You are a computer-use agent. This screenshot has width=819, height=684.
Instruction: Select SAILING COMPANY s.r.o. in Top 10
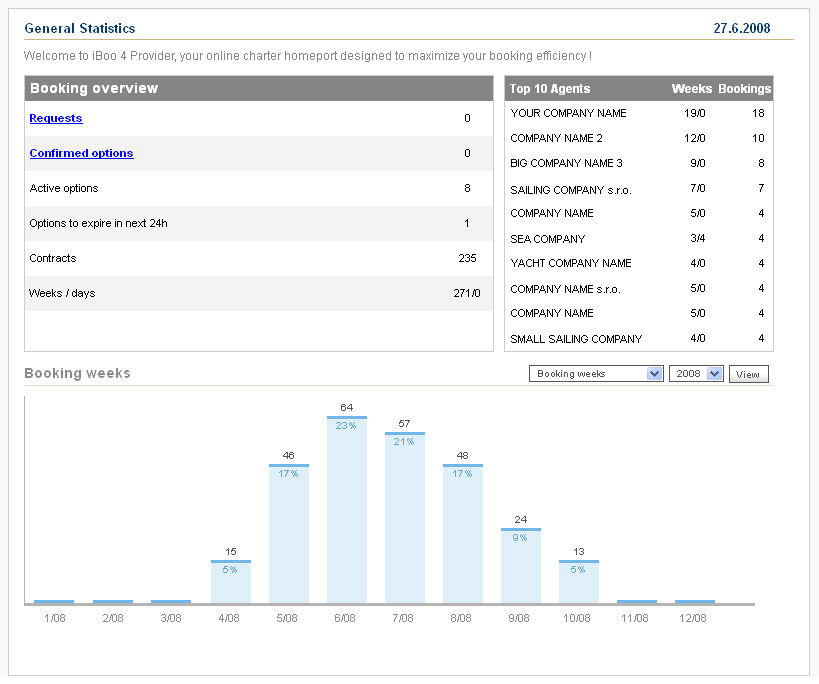tap(571, 190)
